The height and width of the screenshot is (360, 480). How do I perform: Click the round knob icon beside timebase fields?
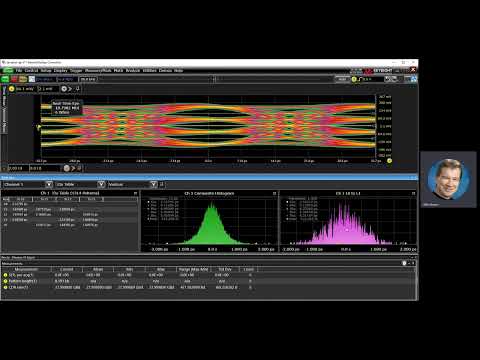pos(67,168)
